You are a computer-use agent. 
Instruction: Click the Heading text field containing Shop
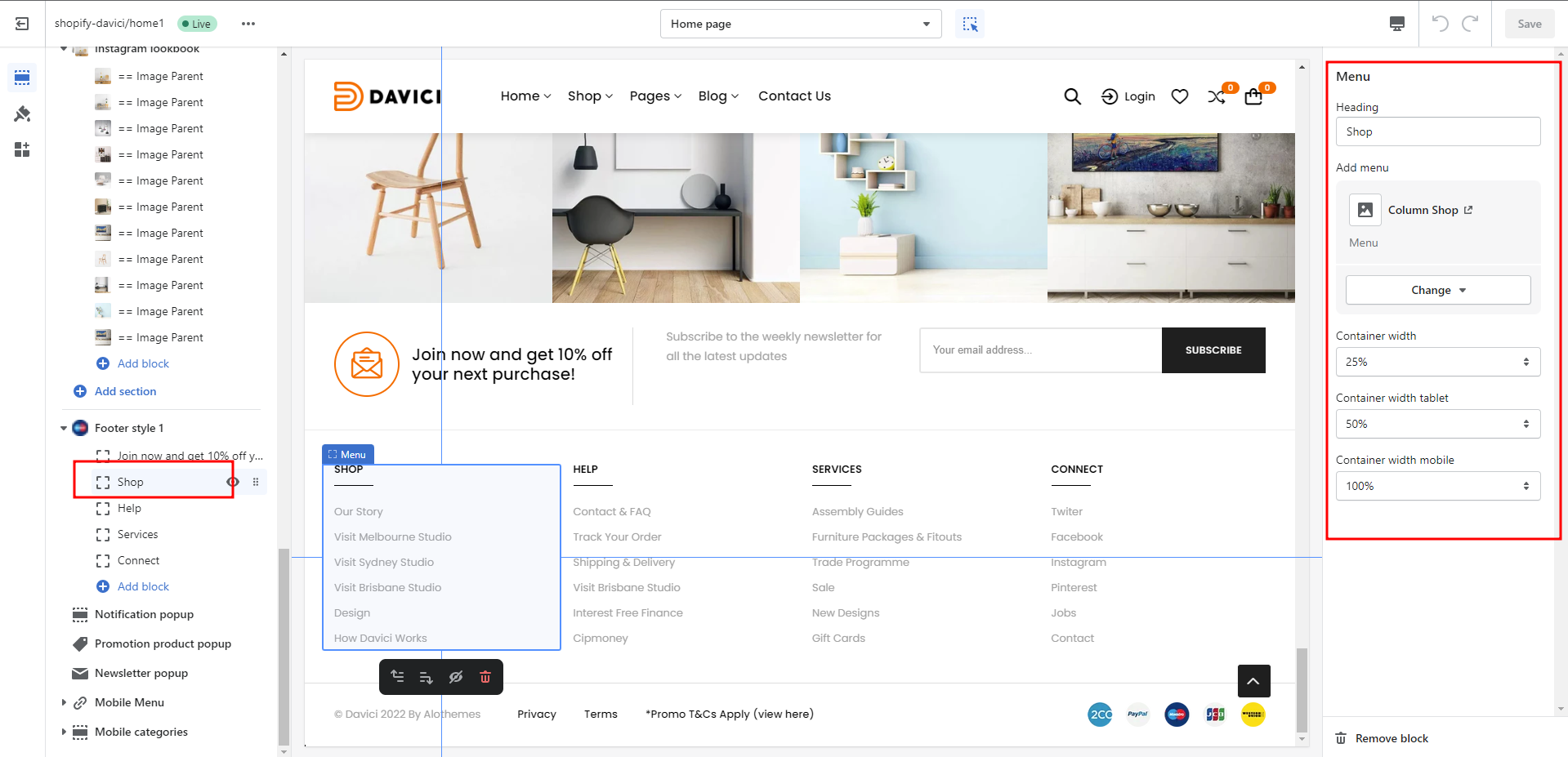[x=1437, y=131]
